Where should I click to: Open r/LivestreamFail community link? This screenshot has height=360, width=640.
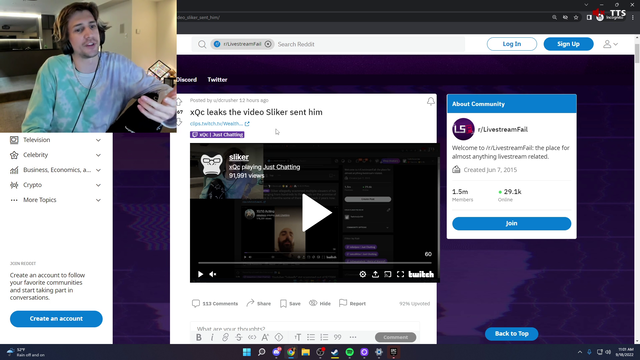[x=502, y=129]
